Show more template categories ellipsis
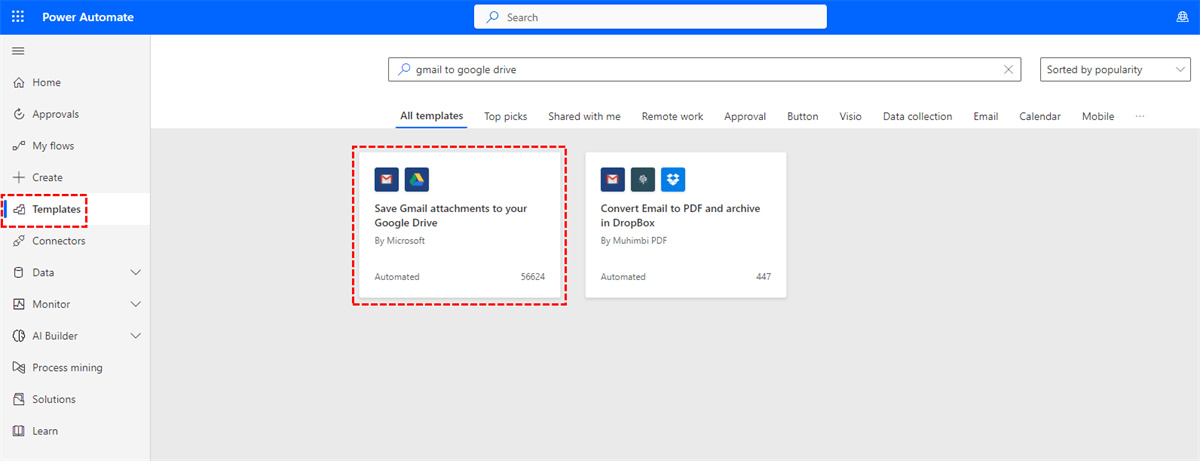 pyautogui.click(x=1140, y=116)
